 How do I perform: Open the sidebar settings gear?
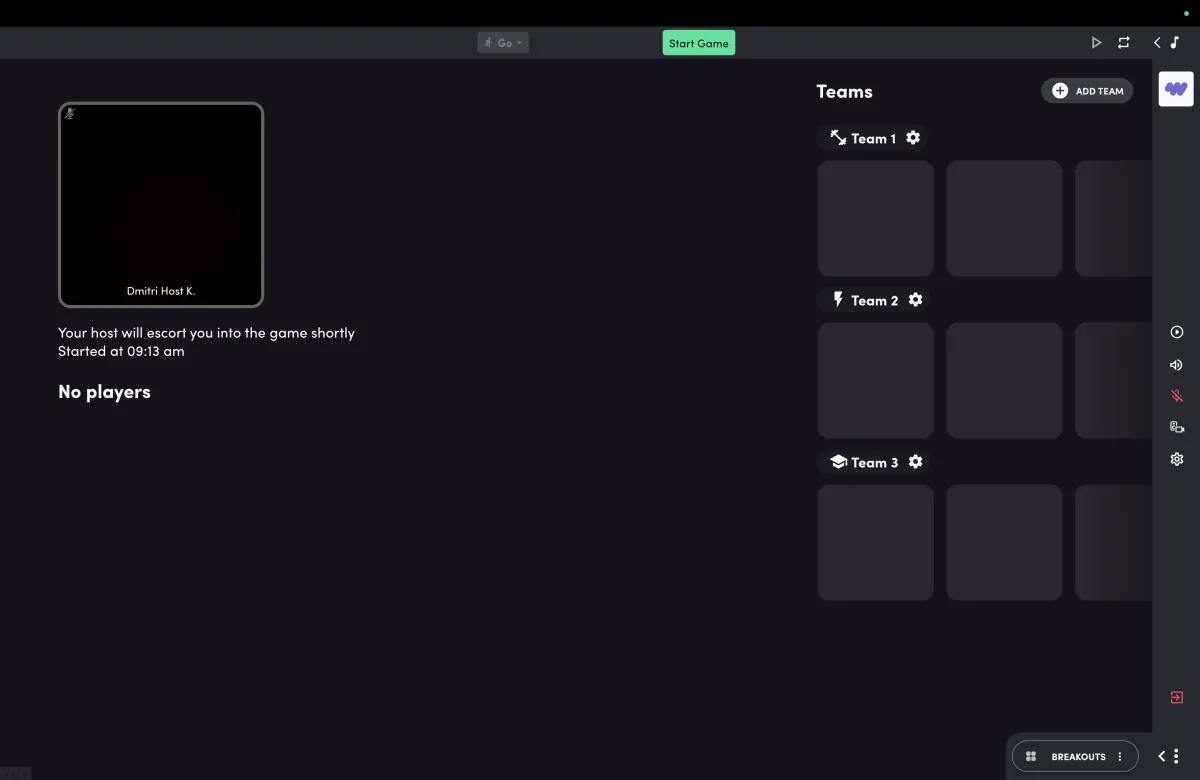1177,459
